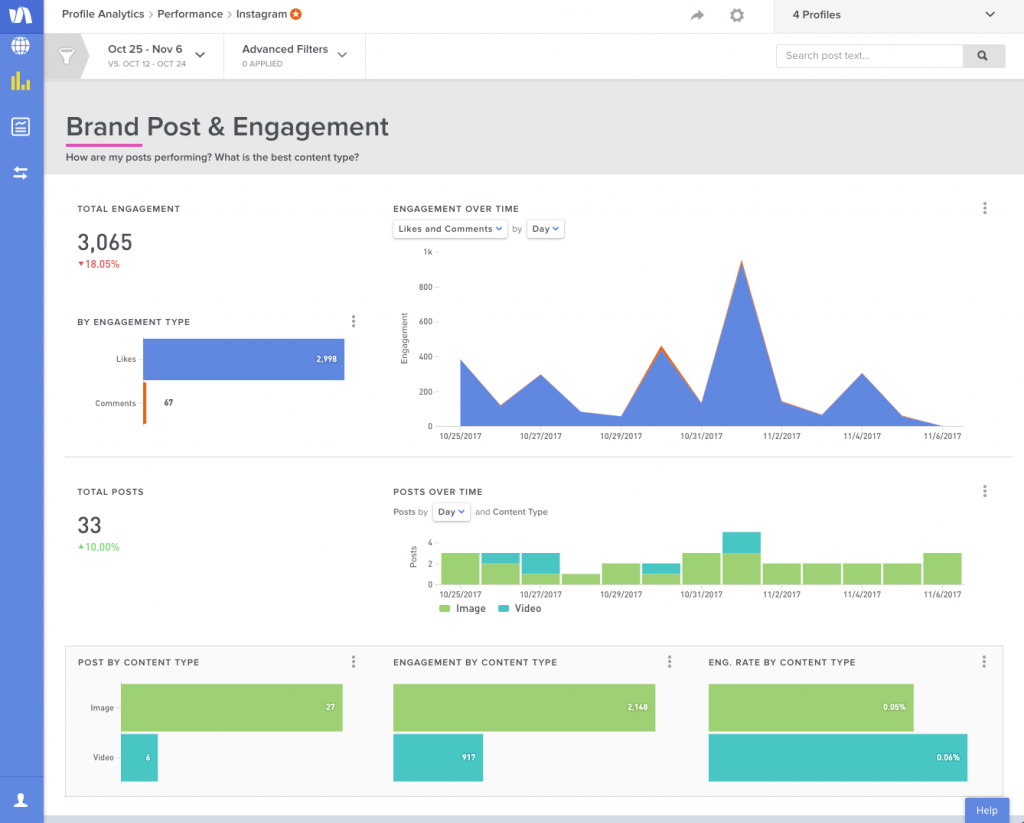The image size is (1024, 823).
Task: Open the Likes and Comments dropdown
Action: click(x=450, y=229)
